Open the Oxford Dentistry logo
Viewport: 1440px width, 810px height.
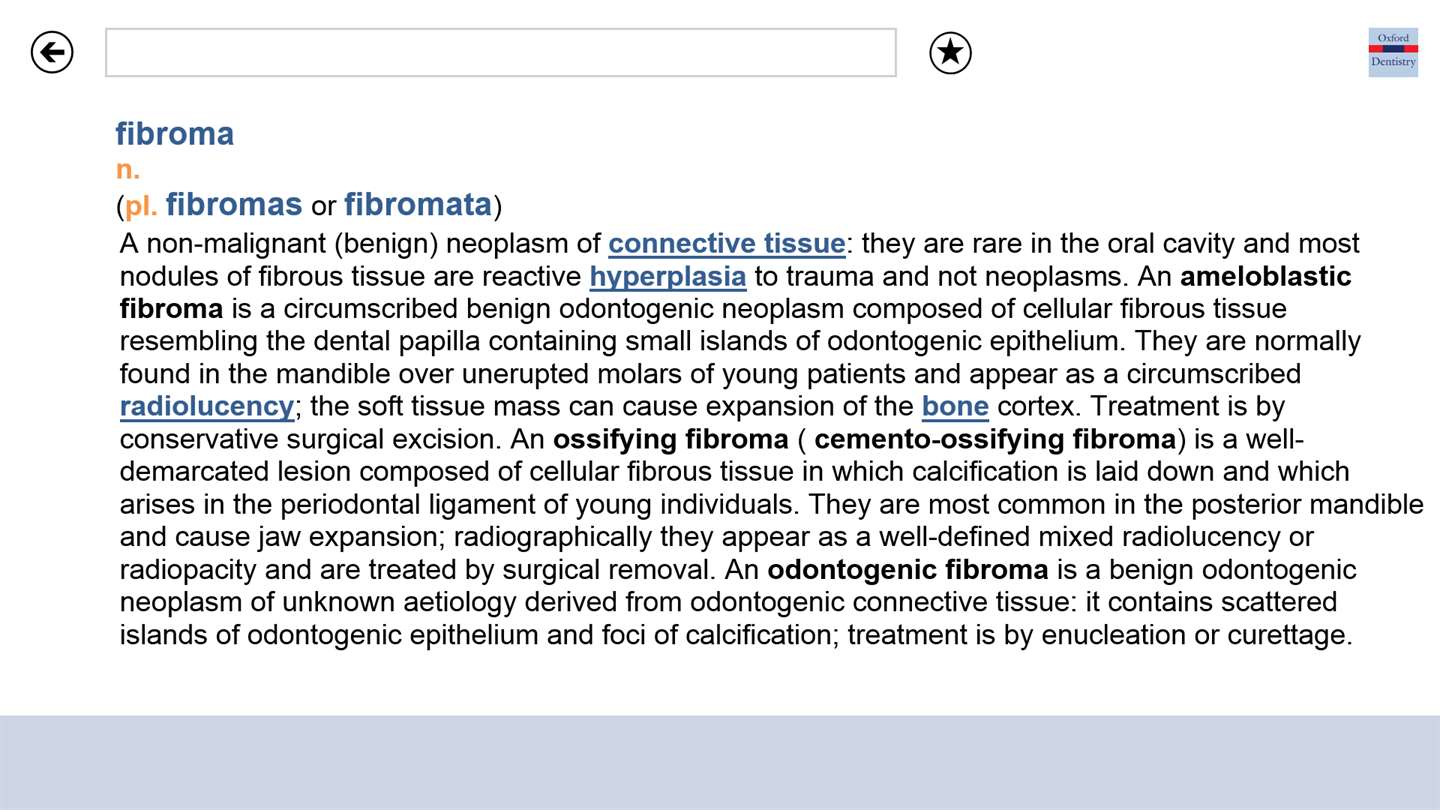click(x=1393, y=52)
